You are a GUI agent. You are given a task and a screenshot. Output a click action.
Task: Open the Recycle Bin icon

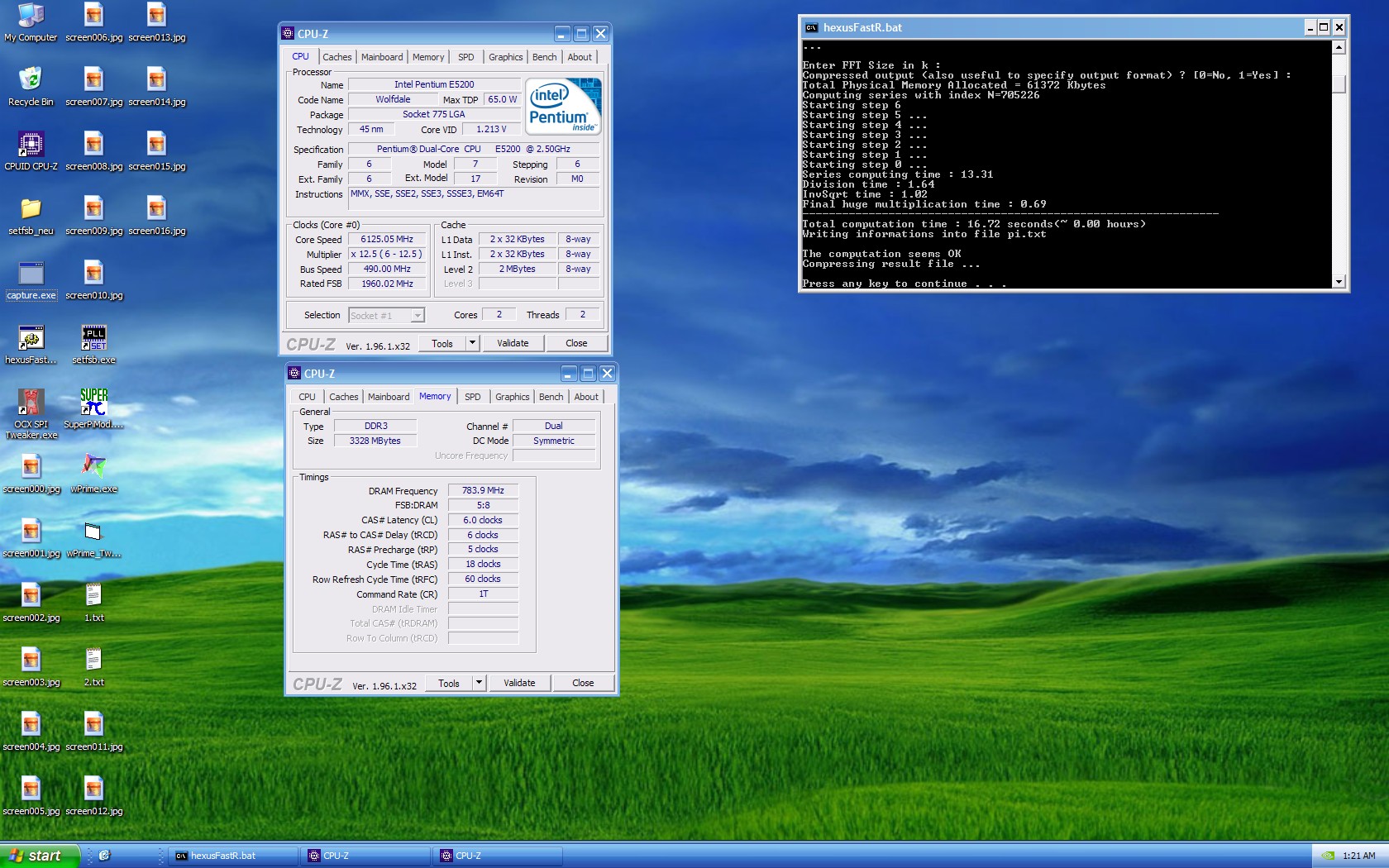pos(31,87)
